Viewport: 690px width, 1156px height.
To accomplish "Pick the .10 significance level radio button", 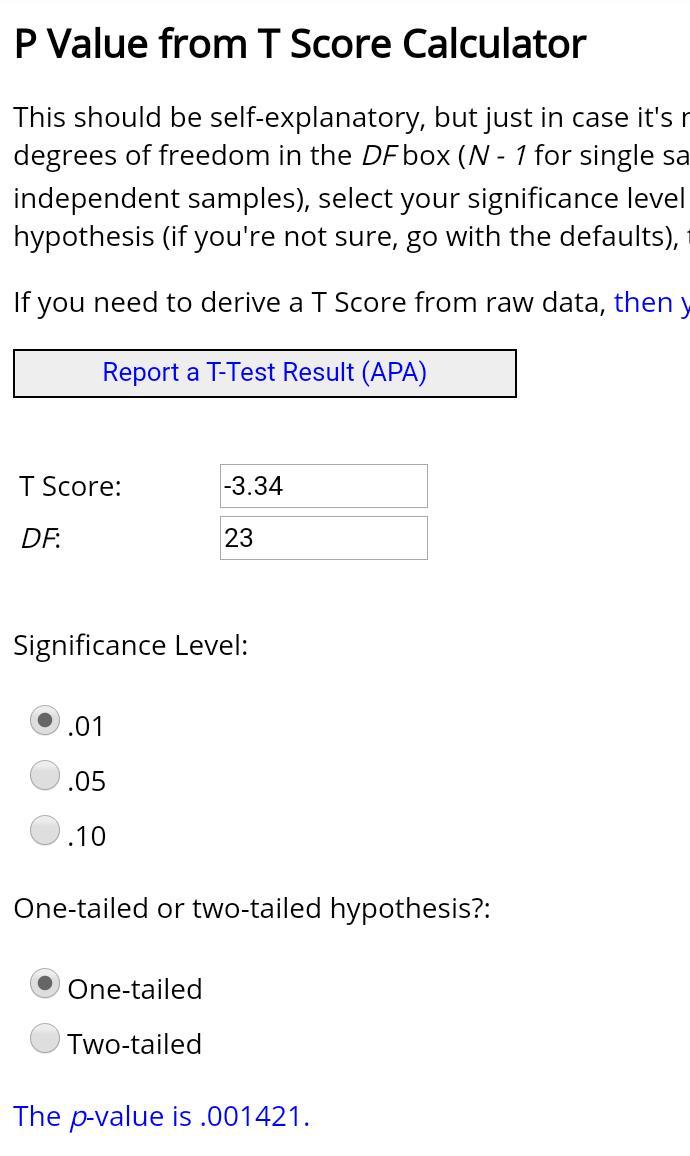I will 45,830.
